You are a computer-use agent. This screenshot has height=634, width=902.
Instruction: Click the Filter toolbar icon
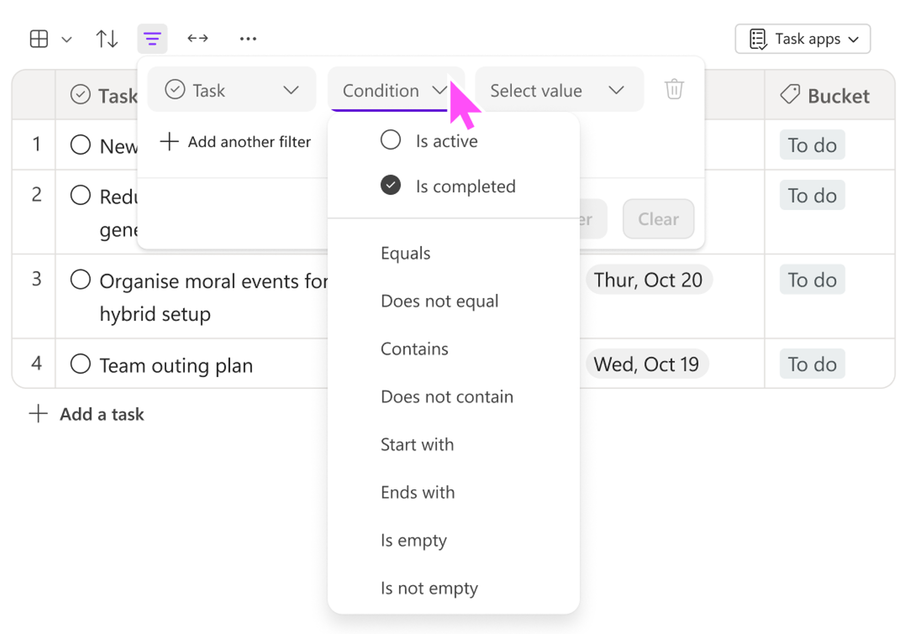tap(151, 38)
